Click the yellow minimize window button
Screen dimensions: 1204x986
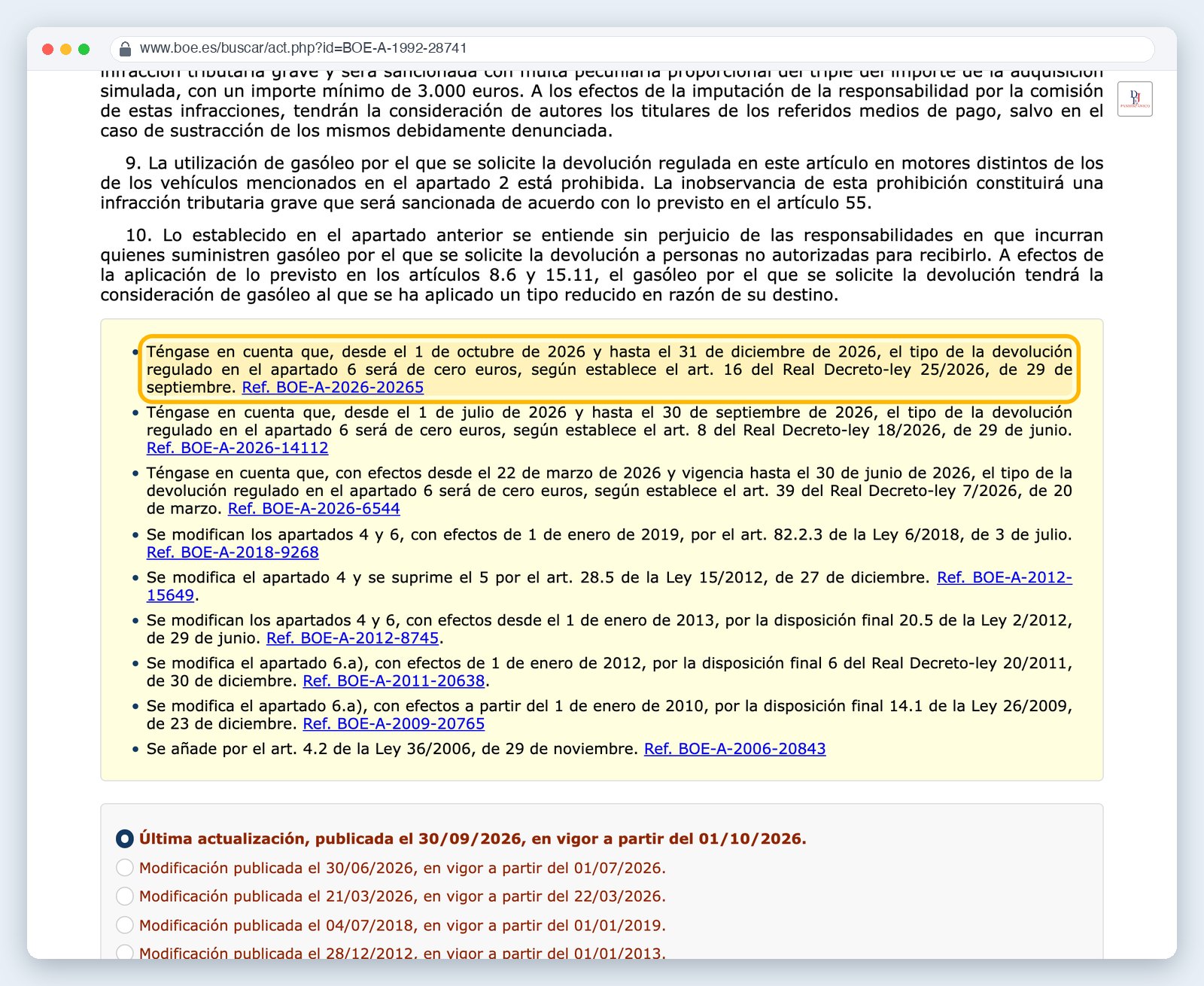point(66,49)
